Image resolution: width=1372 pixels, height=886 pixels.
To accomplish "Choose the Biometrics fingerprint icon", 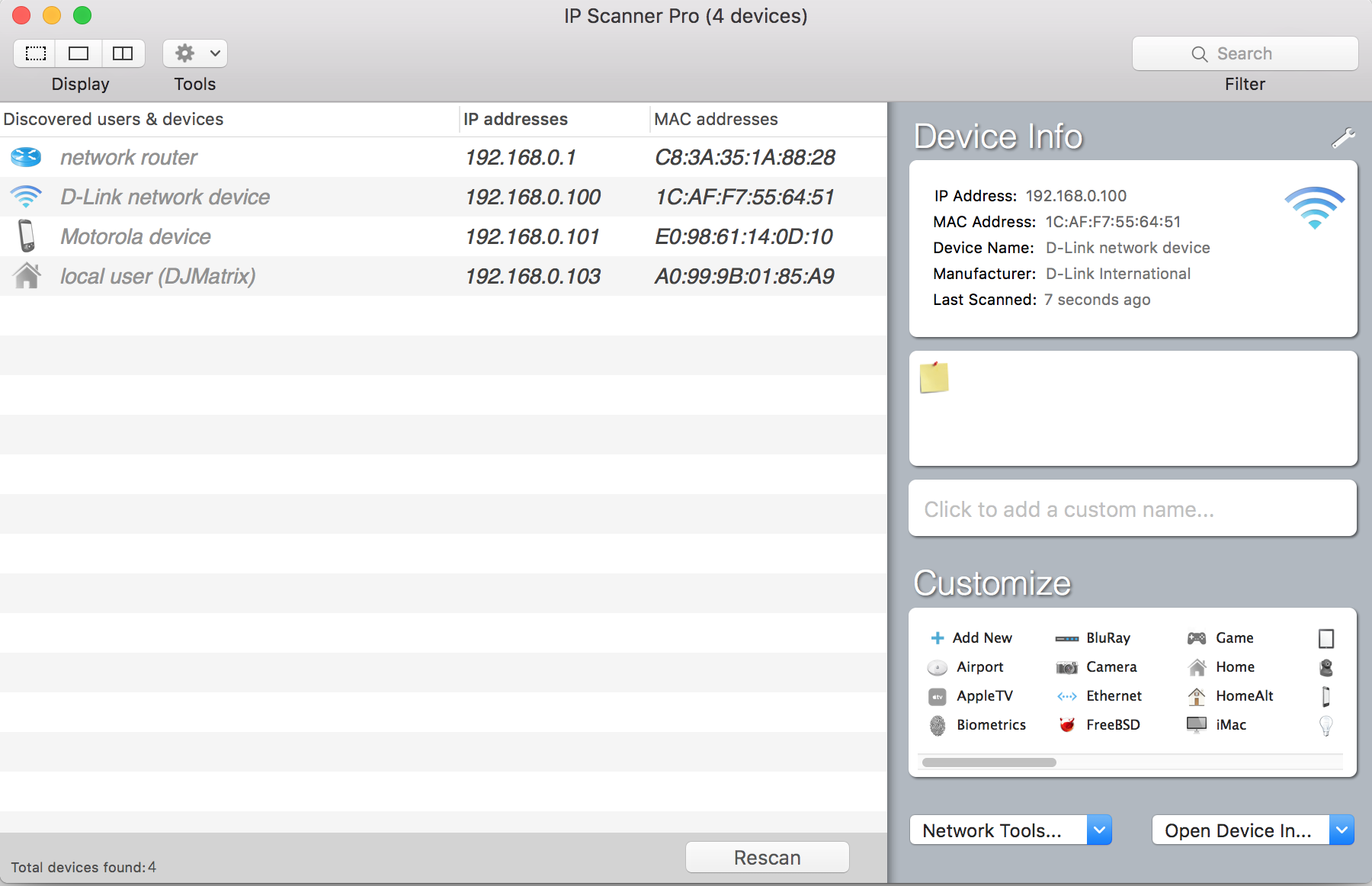I will 938,725.
